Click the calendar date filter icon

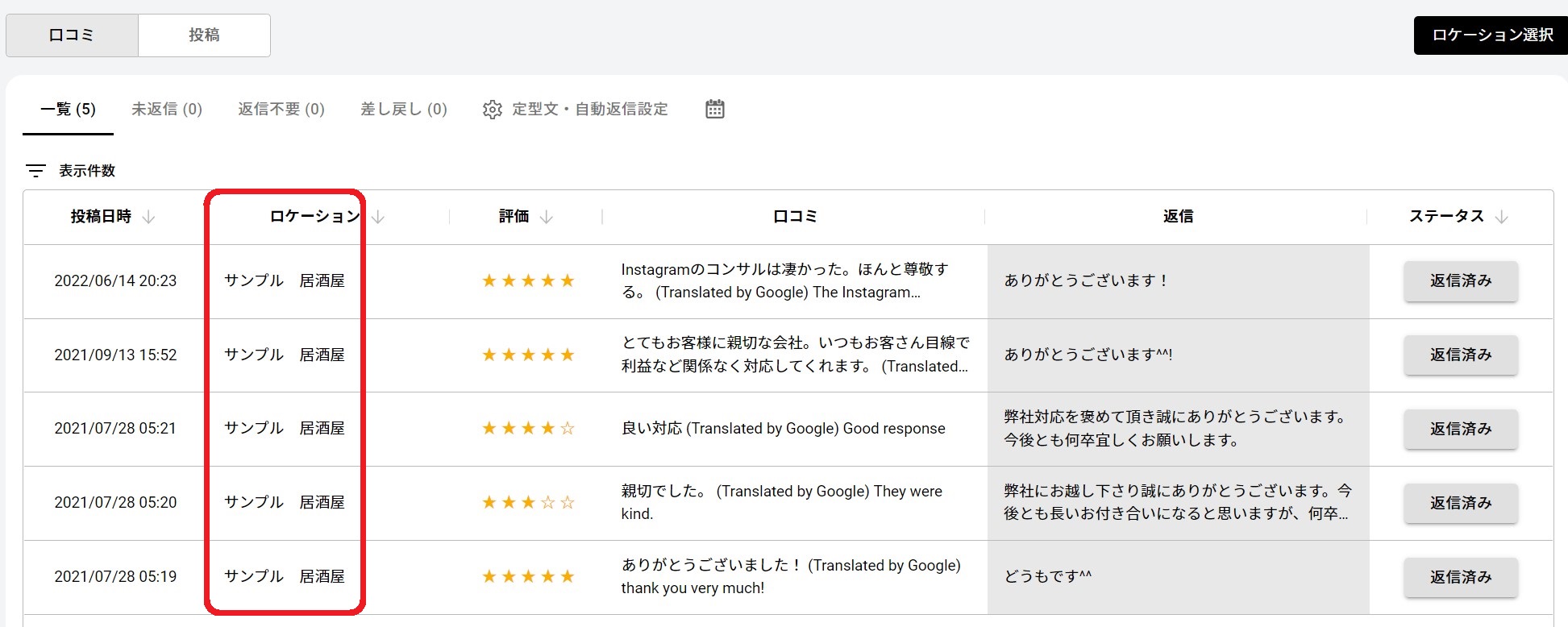714,109
